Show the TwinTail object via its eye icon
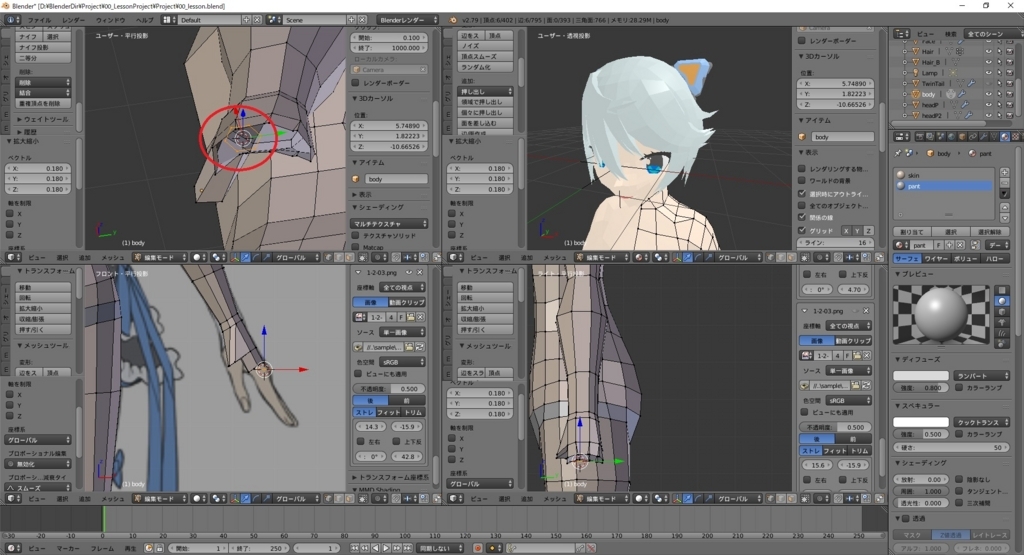This screenshot has height=555, width=1024. (x=989, y=84)
